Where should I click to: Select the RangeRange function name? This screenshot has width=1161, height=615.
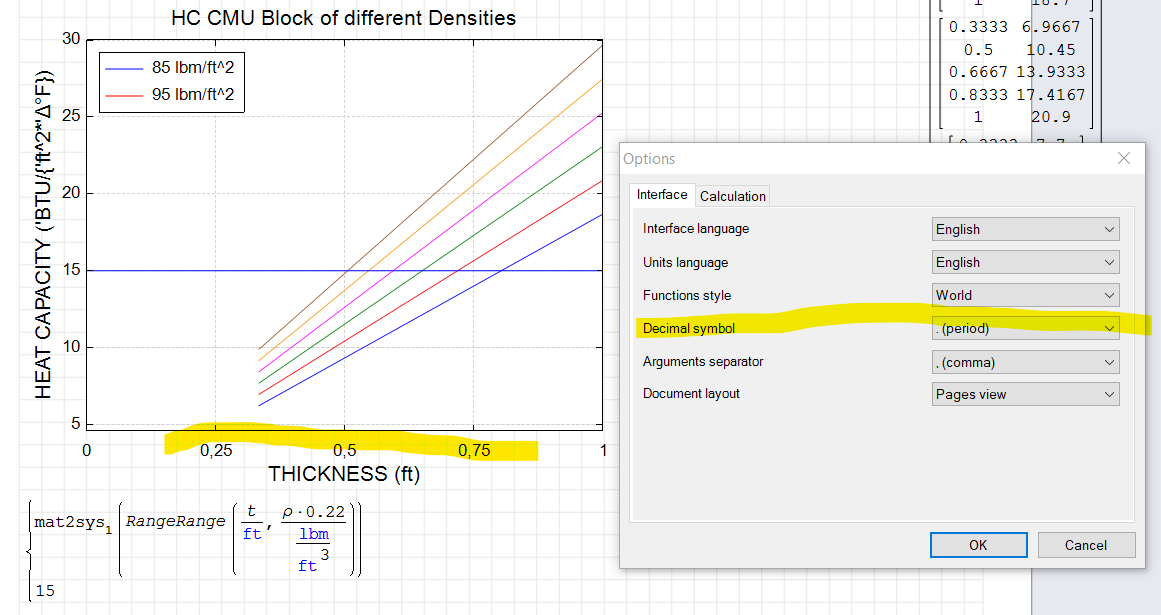click(175, 521)
